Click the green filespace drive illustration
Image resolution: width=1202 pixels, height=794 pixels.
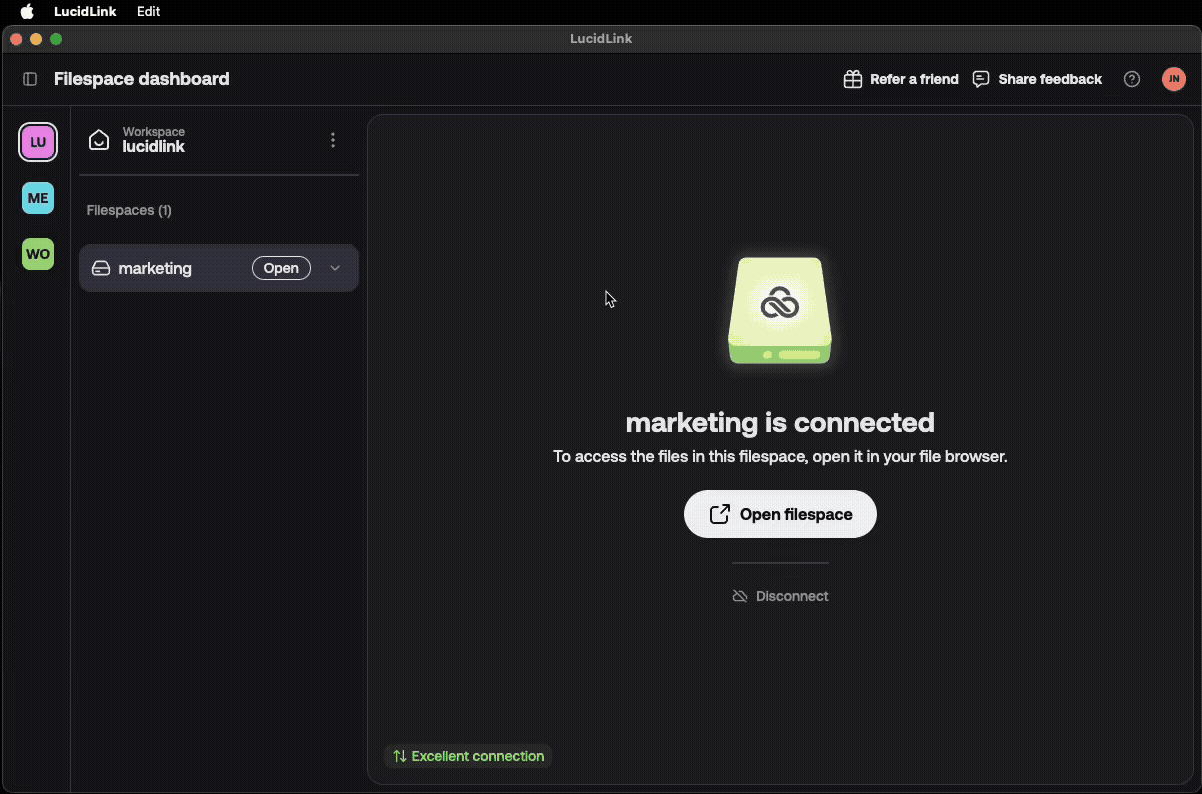(780, 311)
